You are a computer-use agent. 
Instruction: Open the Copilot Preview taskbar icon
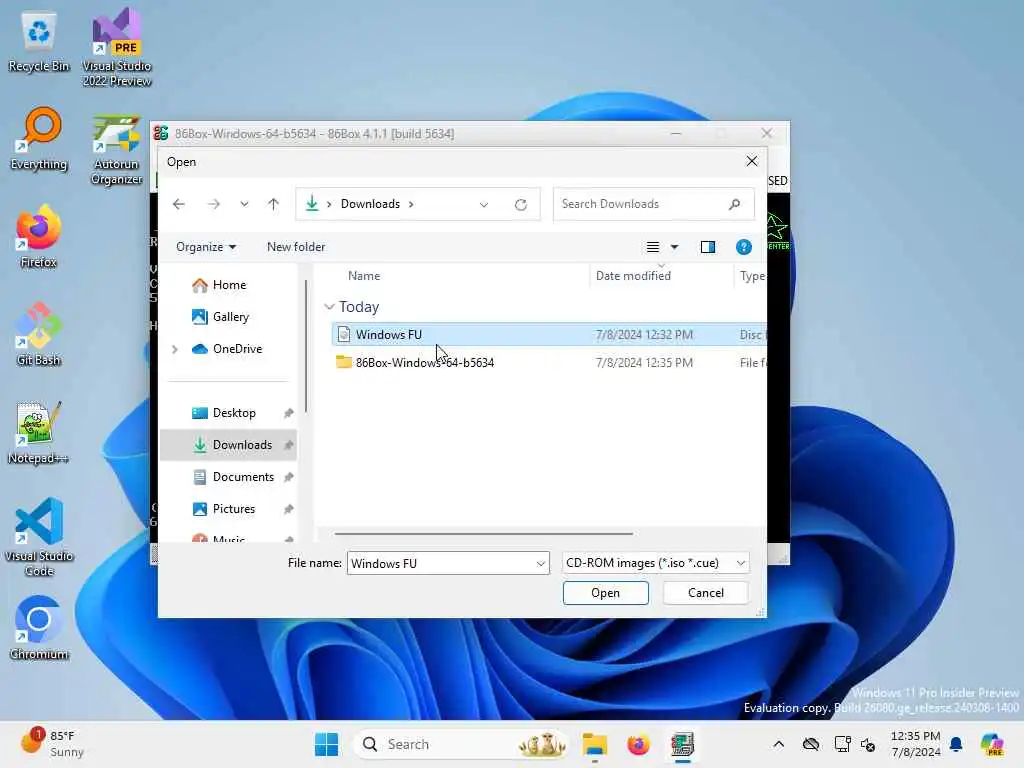992,744
